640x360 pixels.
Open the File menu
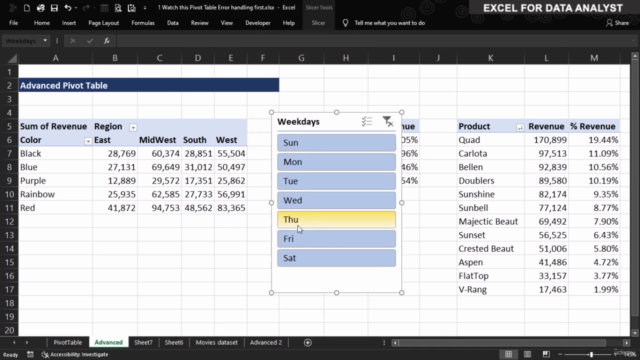[13, 23]
